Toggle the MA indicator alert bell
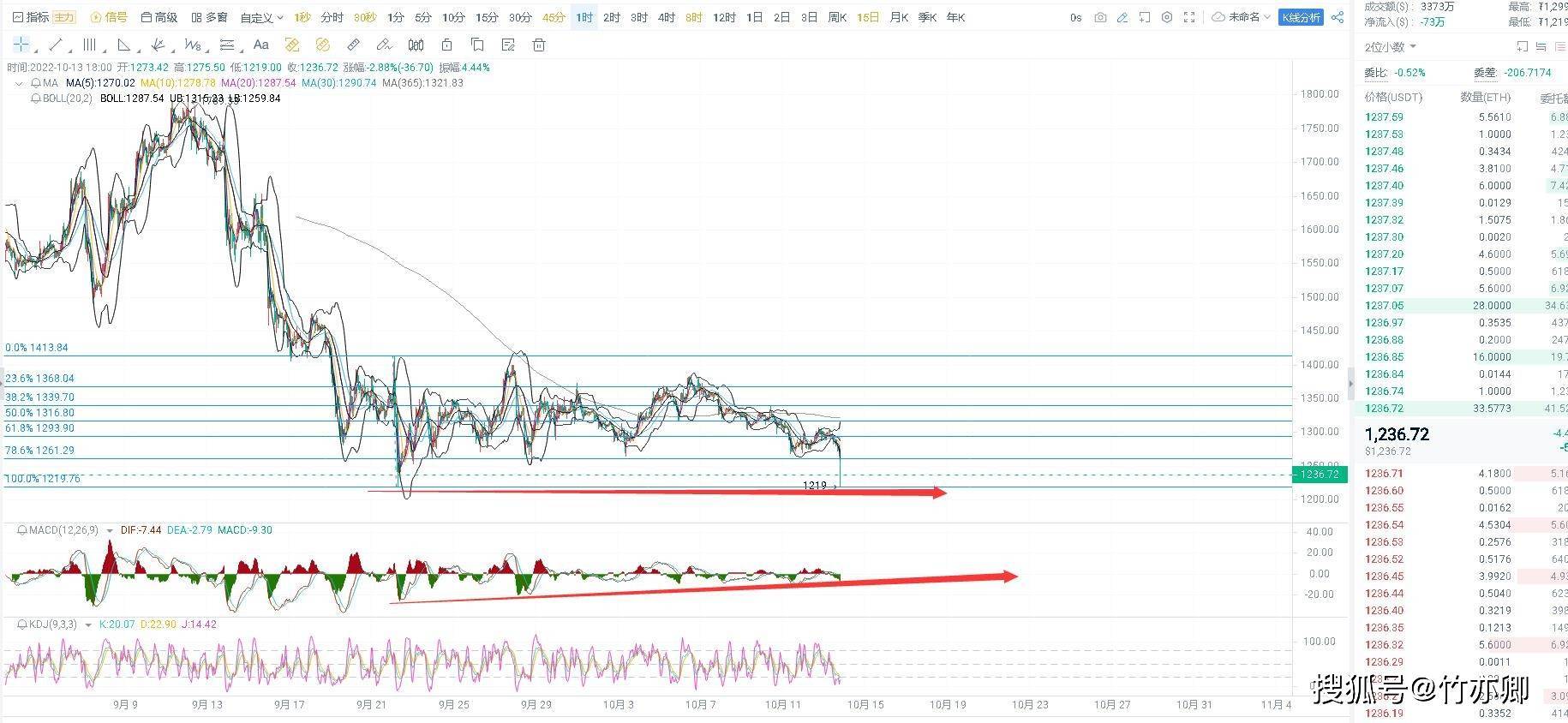 [35, 83]
